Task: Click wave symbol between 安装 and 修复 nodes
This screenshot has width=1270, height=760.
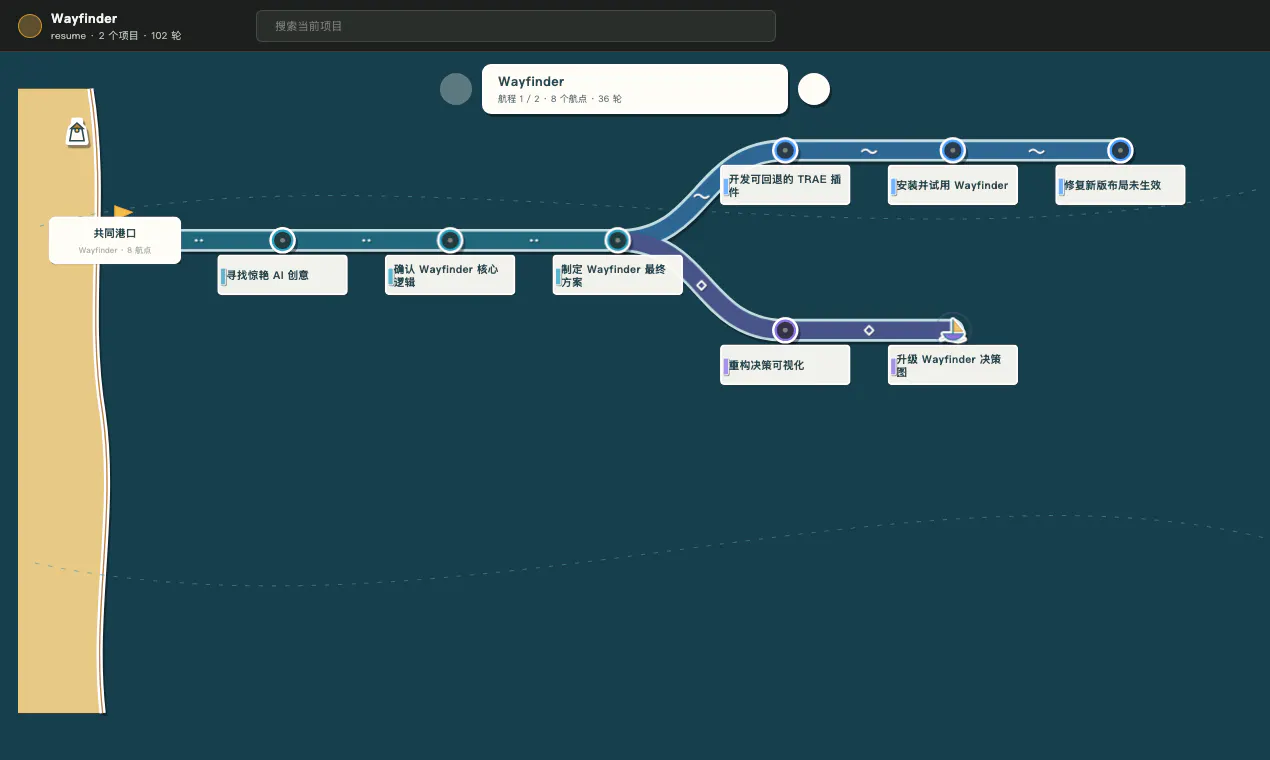Action: pyautogui.click(x=1037, y=151)
